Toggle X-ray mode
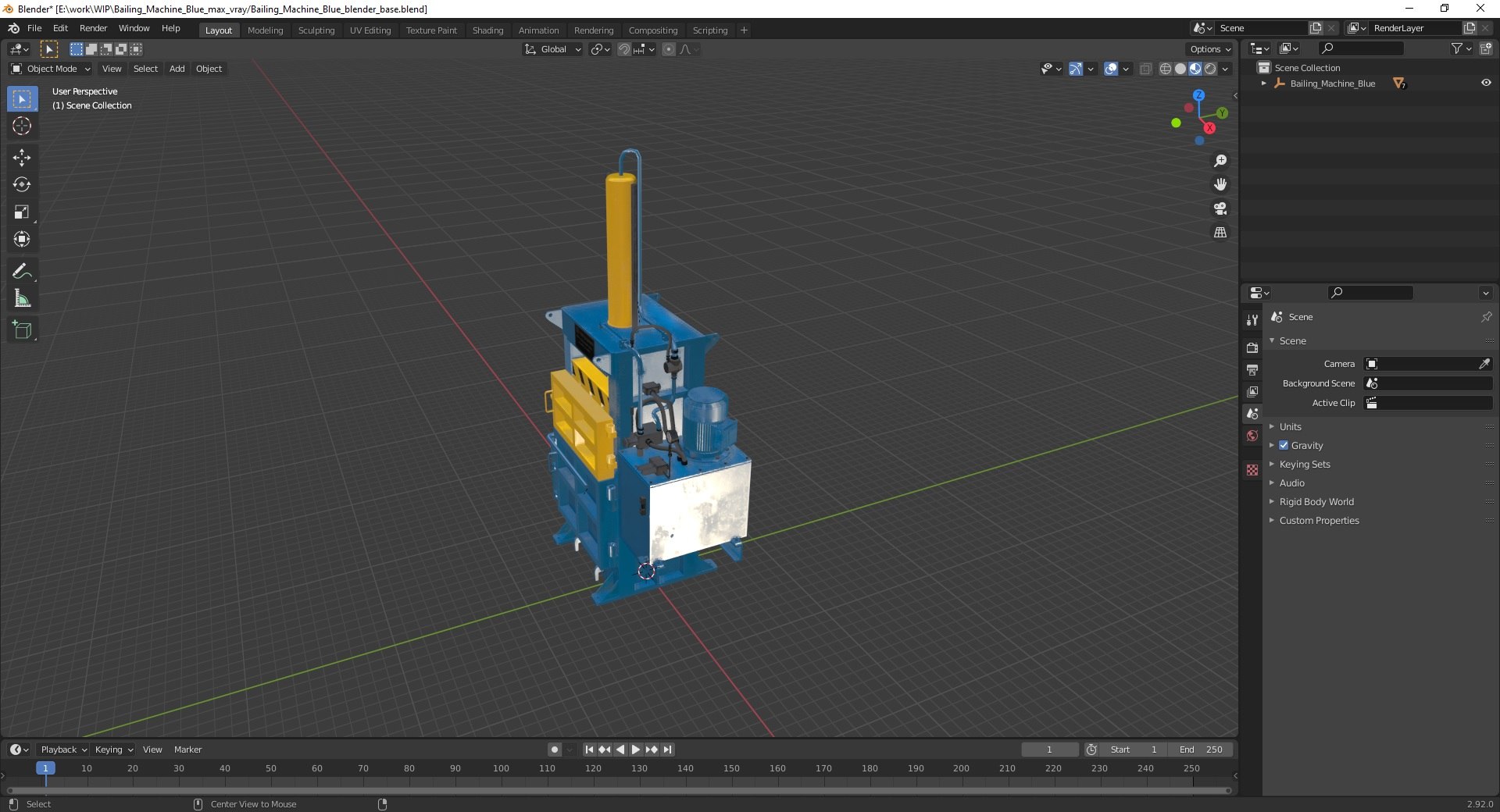The height and width of the screenshot is (812, 1500). (1146, 69)
